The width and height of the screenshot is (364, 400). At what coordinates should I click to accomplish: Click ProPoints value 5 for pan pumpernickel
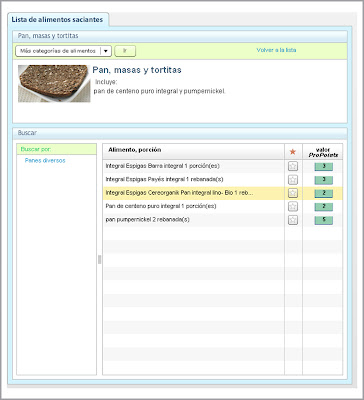click(x=323, y=220)
